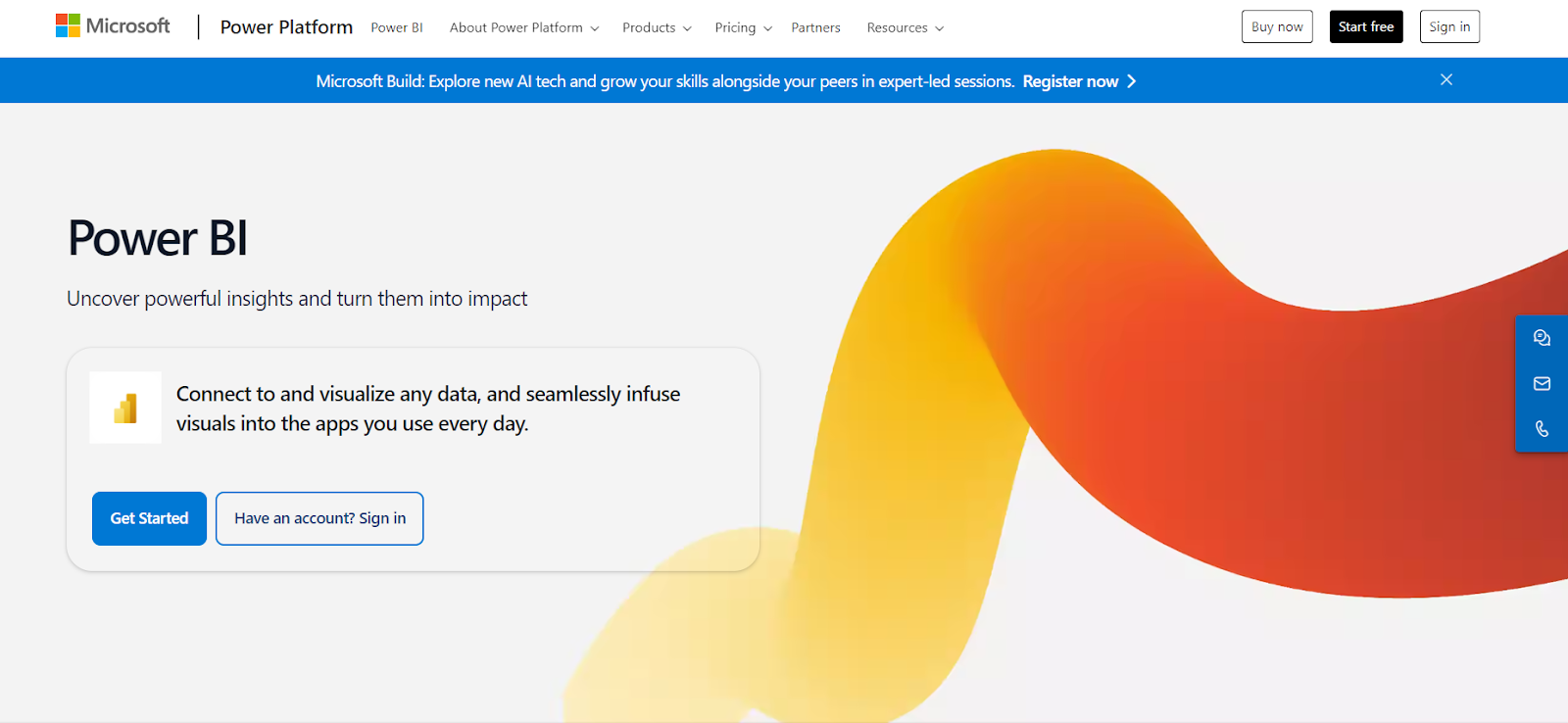Click the Power BI yellow bar chart logo
Viewport: 1568px width, 723px height.
point(125,408)
